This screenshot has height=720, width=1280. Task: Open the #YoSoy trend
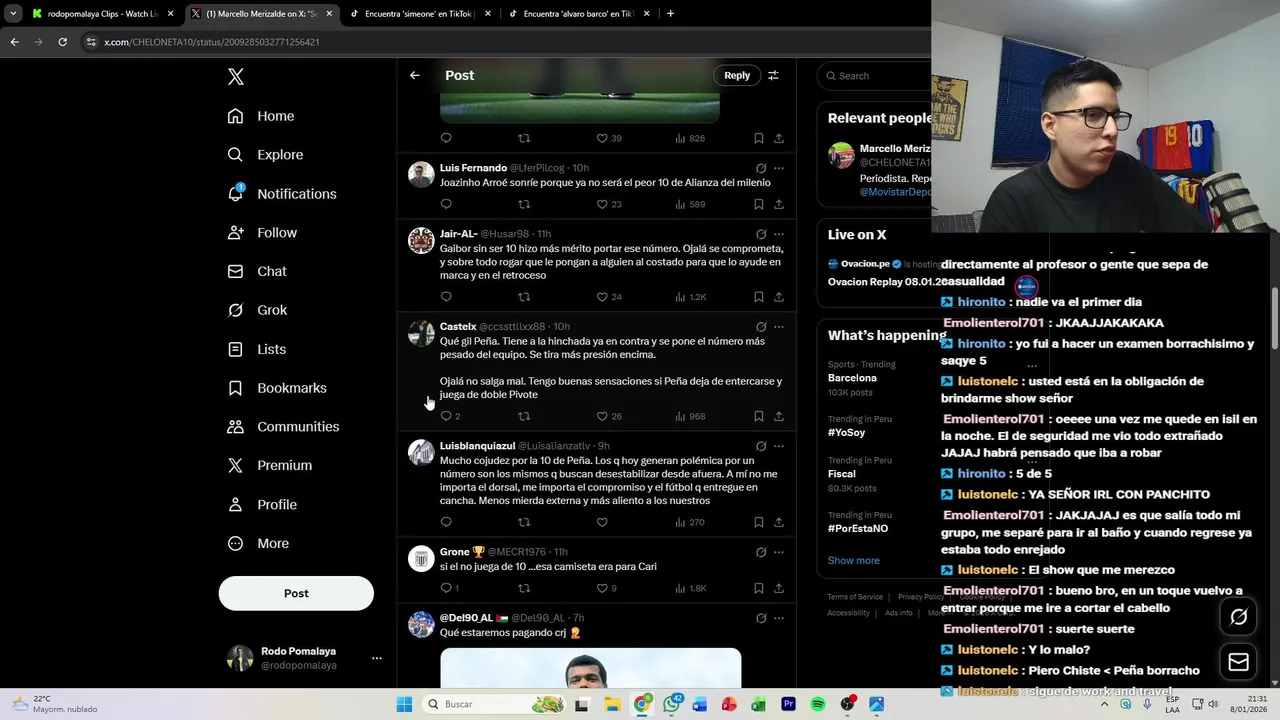[x=846, y=433]
